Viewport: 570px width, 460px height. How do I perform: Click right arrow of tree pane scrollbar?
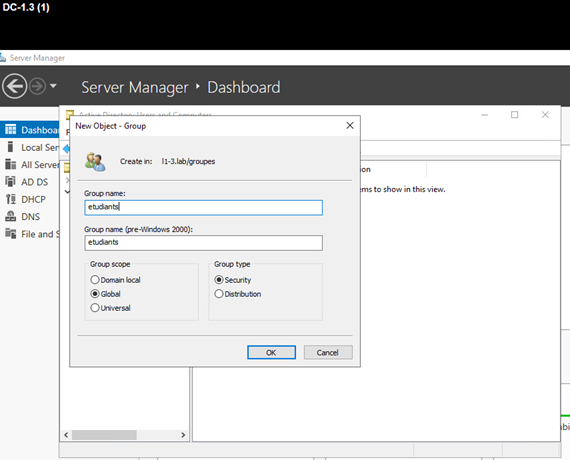tap(183, 435)
